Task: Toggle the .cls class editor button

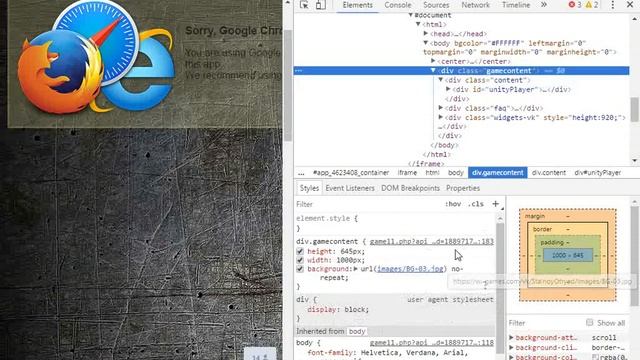Action: tap(476, 204)
